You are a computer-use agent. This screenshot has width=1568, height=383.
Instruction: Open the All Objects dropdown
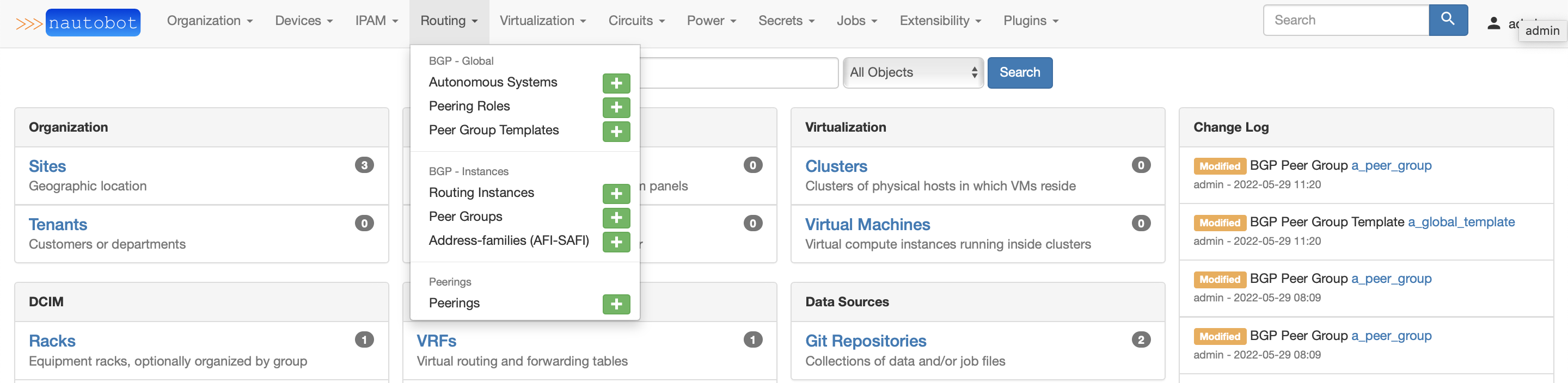pyautogui.click(x=912, y=73)
